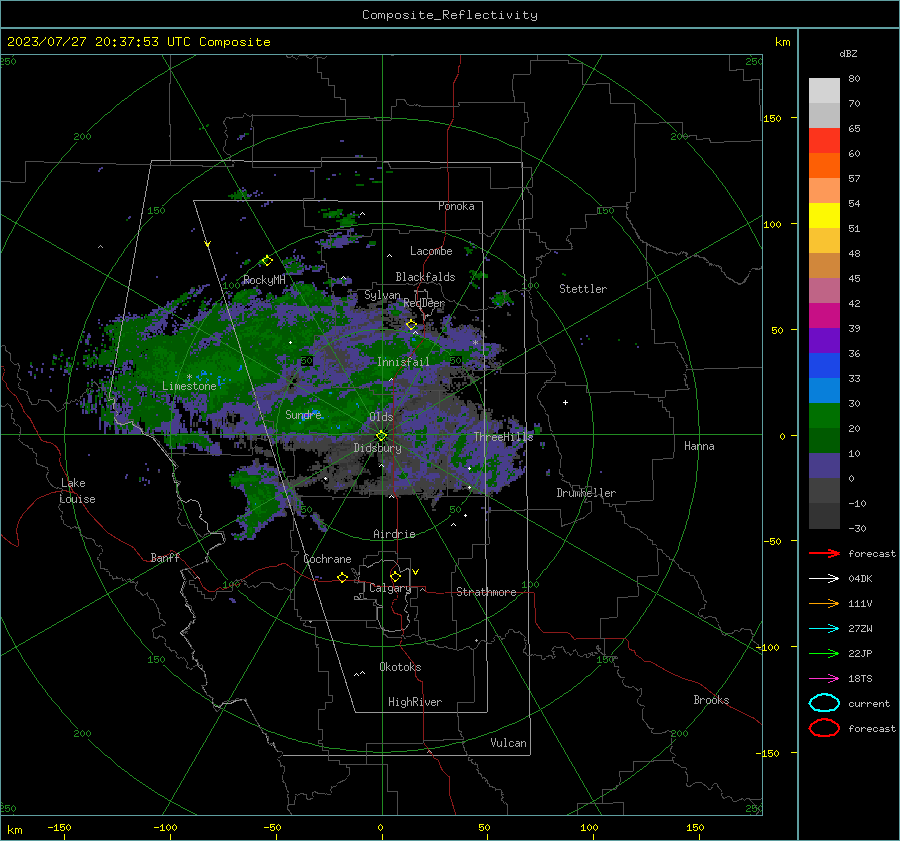Click the yellow diamond marker near RockyMH
Image resolution: width=900 pixels, height=841 pixels.
click(267, 261)
